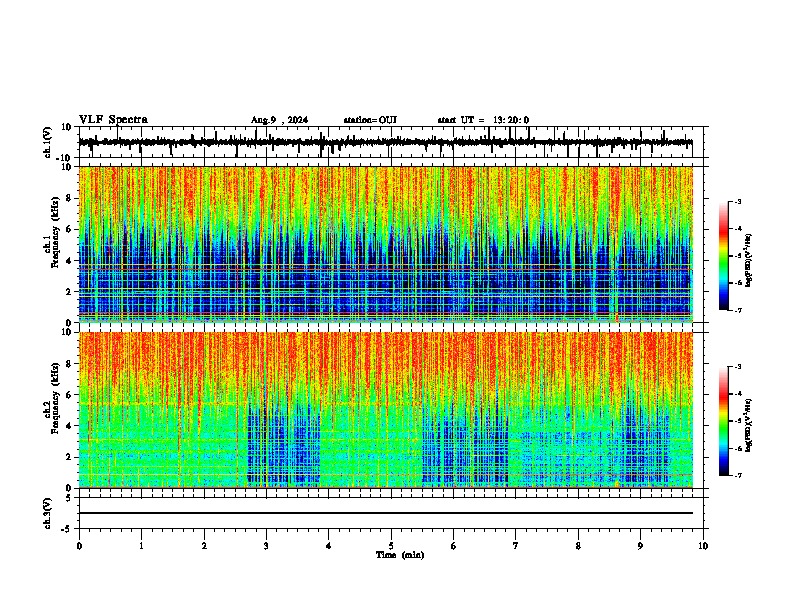Click time axis tick label "3"
Image resolution: width=792 pixels, height=612 pixels.
point(266,546)
